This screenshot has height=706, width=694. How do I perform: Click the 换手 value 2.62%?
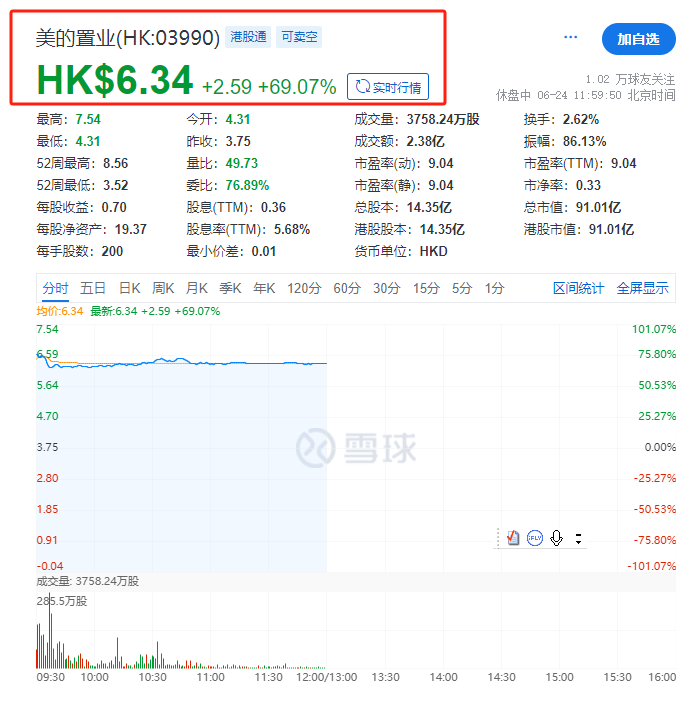581,119
